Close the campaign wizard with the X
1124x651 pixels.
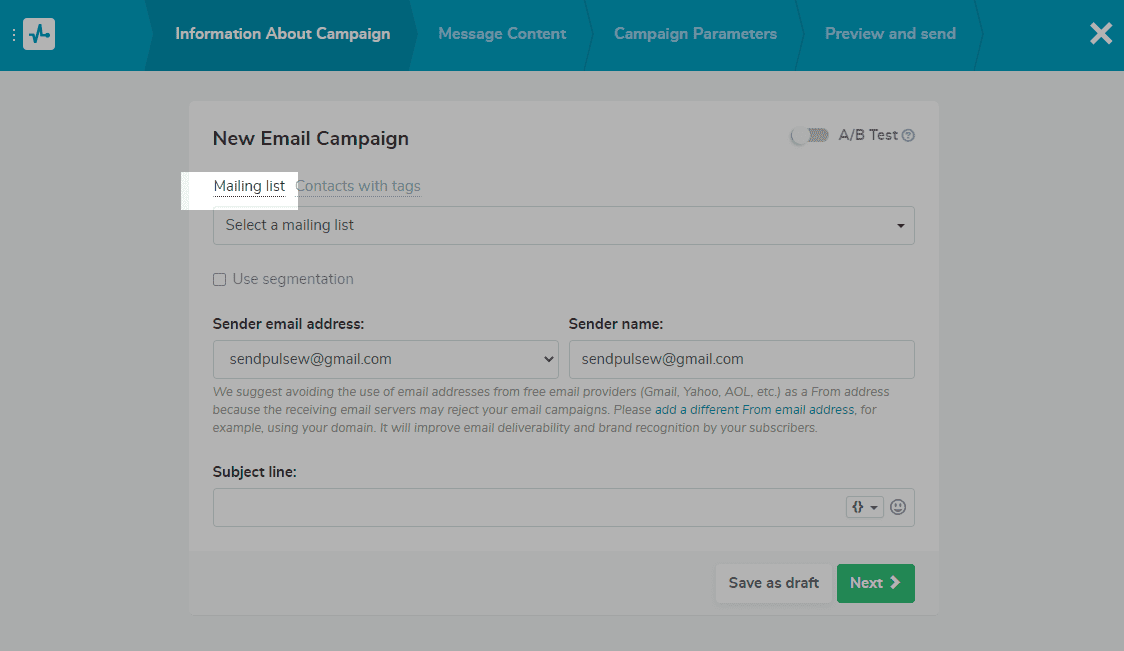(1100, 34)
